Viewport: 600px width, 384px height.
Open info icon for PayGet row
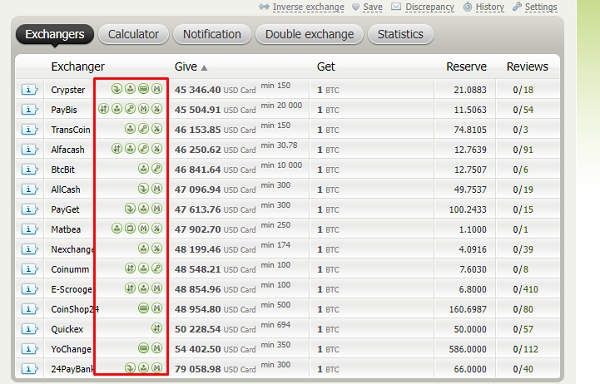(29, 209)
